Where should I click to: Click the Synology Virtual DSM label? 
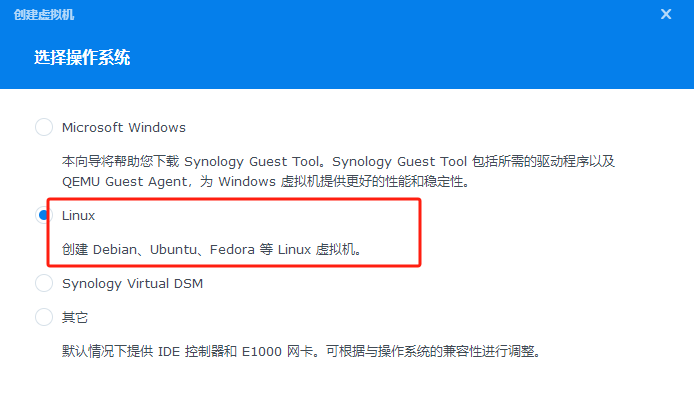point(133,283)
